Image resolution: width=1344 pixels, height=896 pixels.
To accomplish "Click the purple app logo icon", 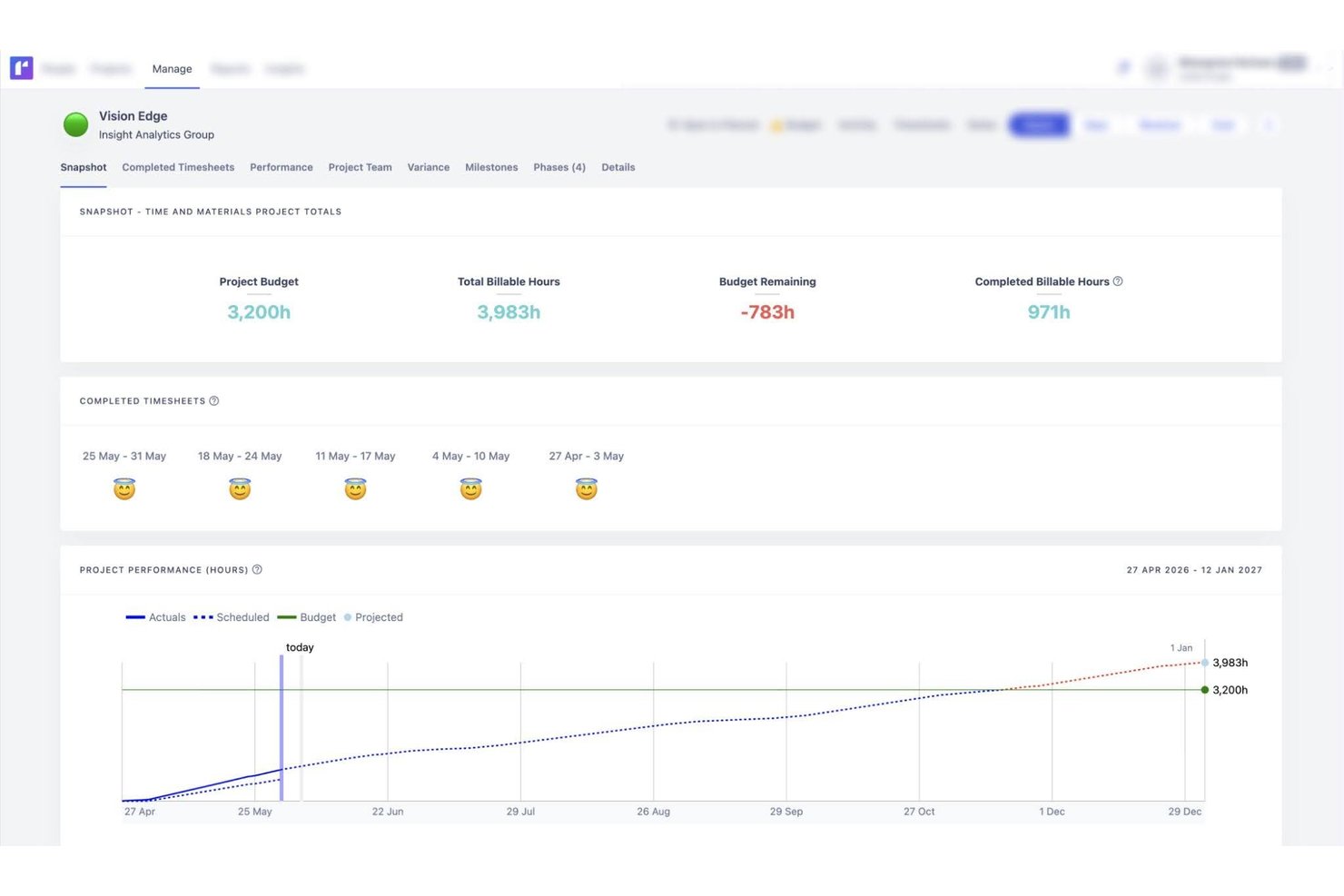I will coord(22,68).
